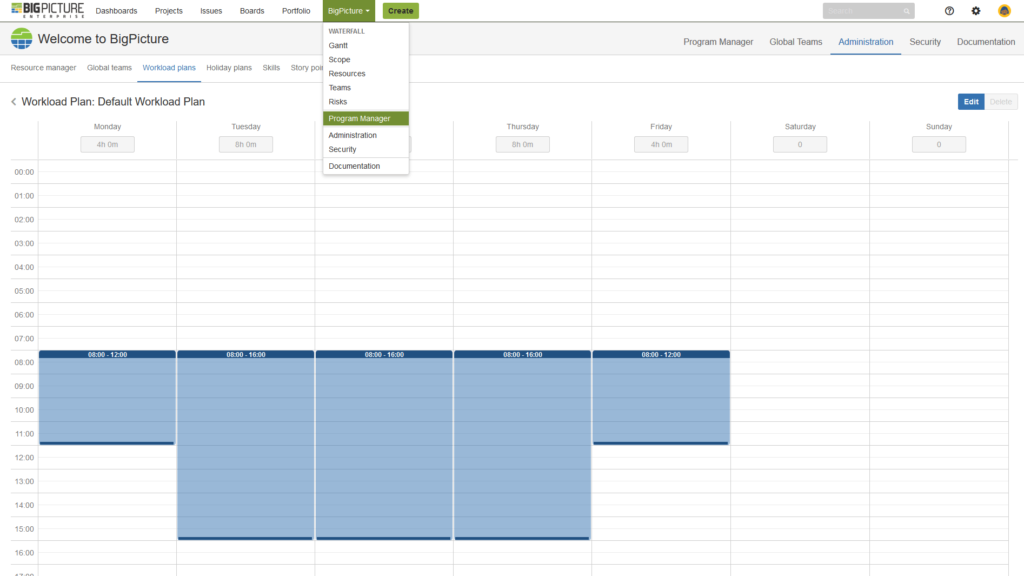The image size is (1024, 576).
Task: Click the globe icon beside Welcome to BigPicture
Action: click(20, 39)
